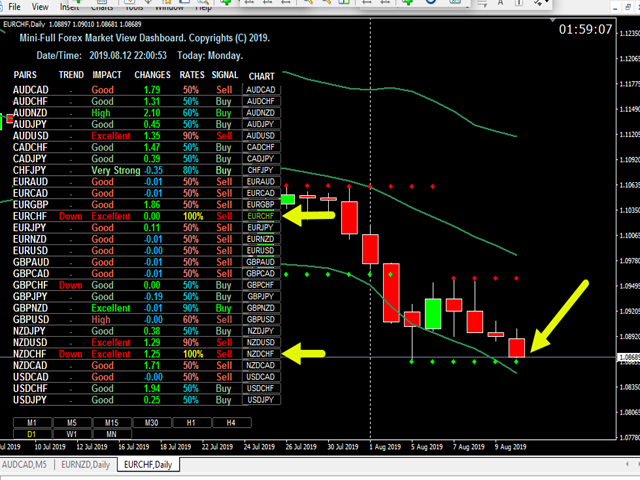Click the NZDCAD chart button

[x=261, y=365]
